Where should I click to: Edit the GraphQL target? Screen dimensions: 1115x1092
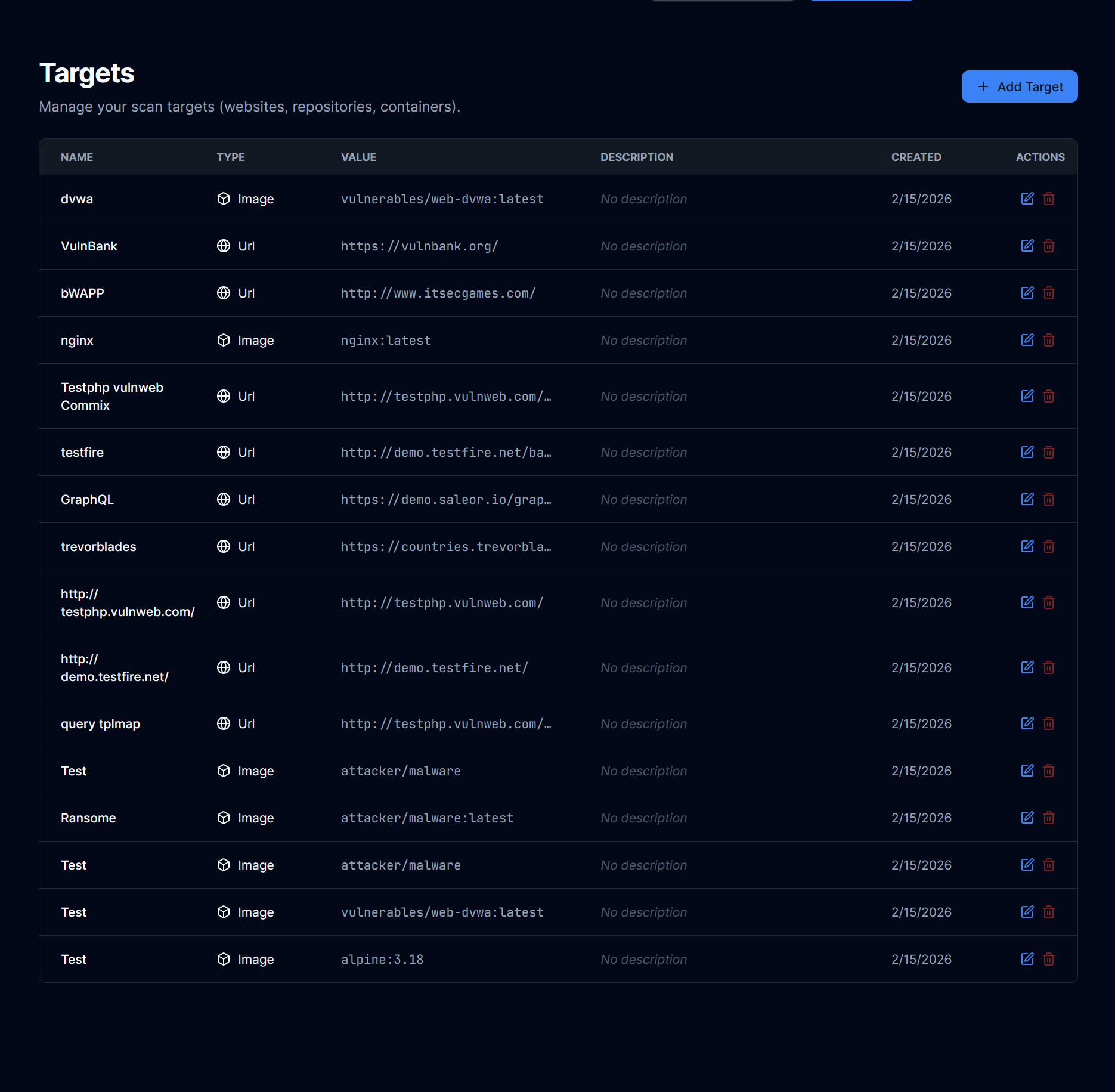[x=1027, y=499]
